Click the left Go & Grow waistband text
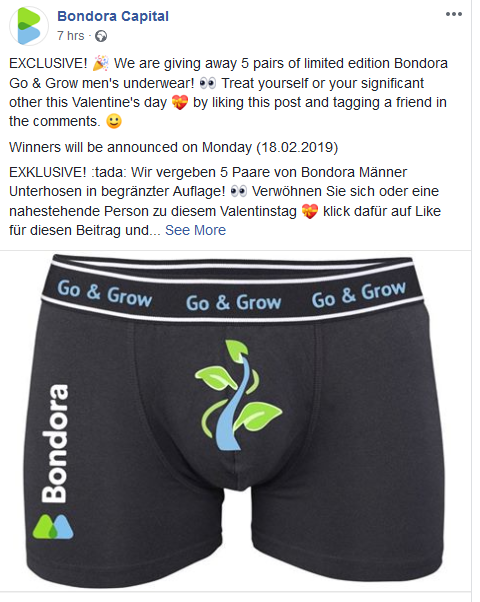Viewport: 480px width, 602px height. coord(104,294)
